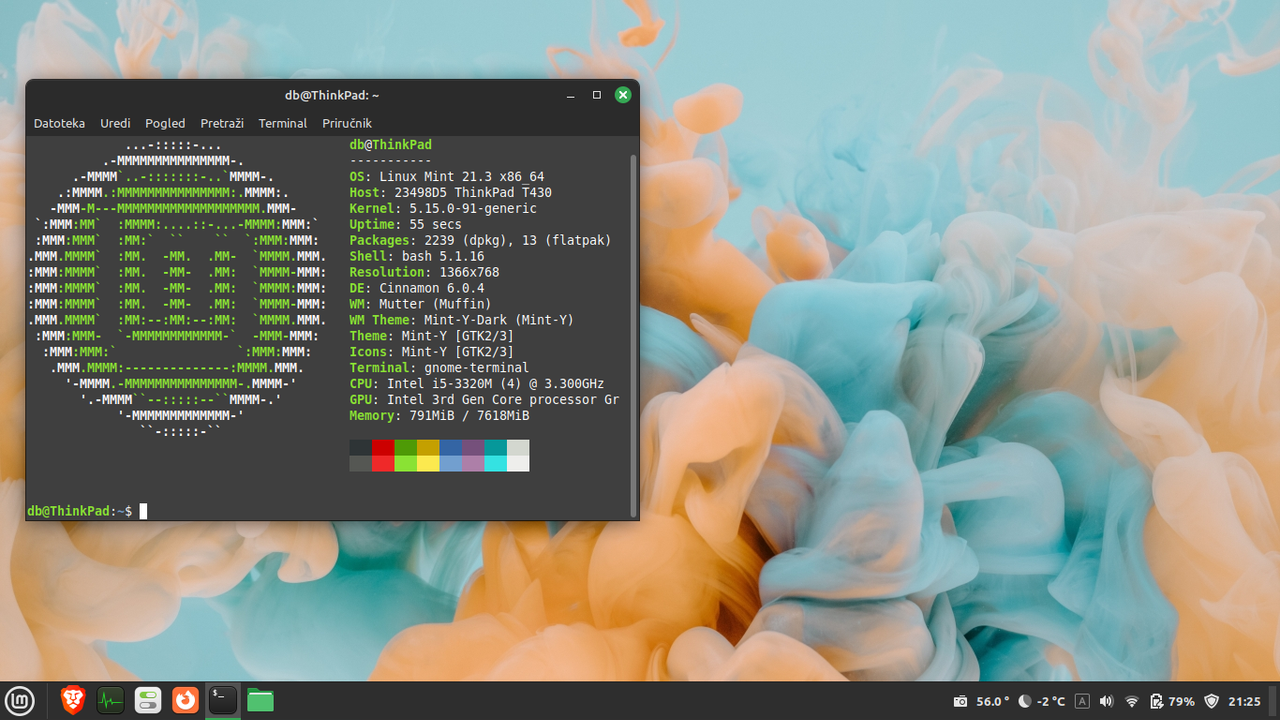Open the weather applet showing -2 °C
The image size is (1280, 720).
1042,701
